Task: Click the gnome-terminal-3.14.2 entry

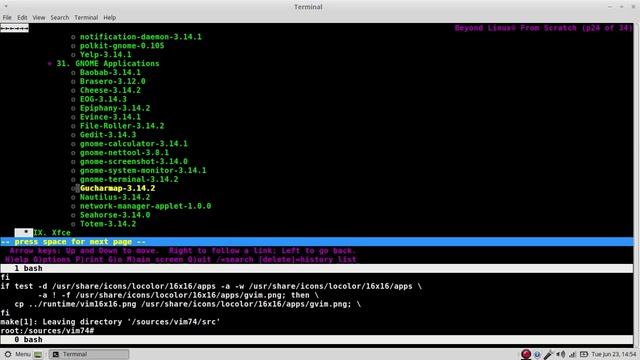Action: click(x=129, y=180)
